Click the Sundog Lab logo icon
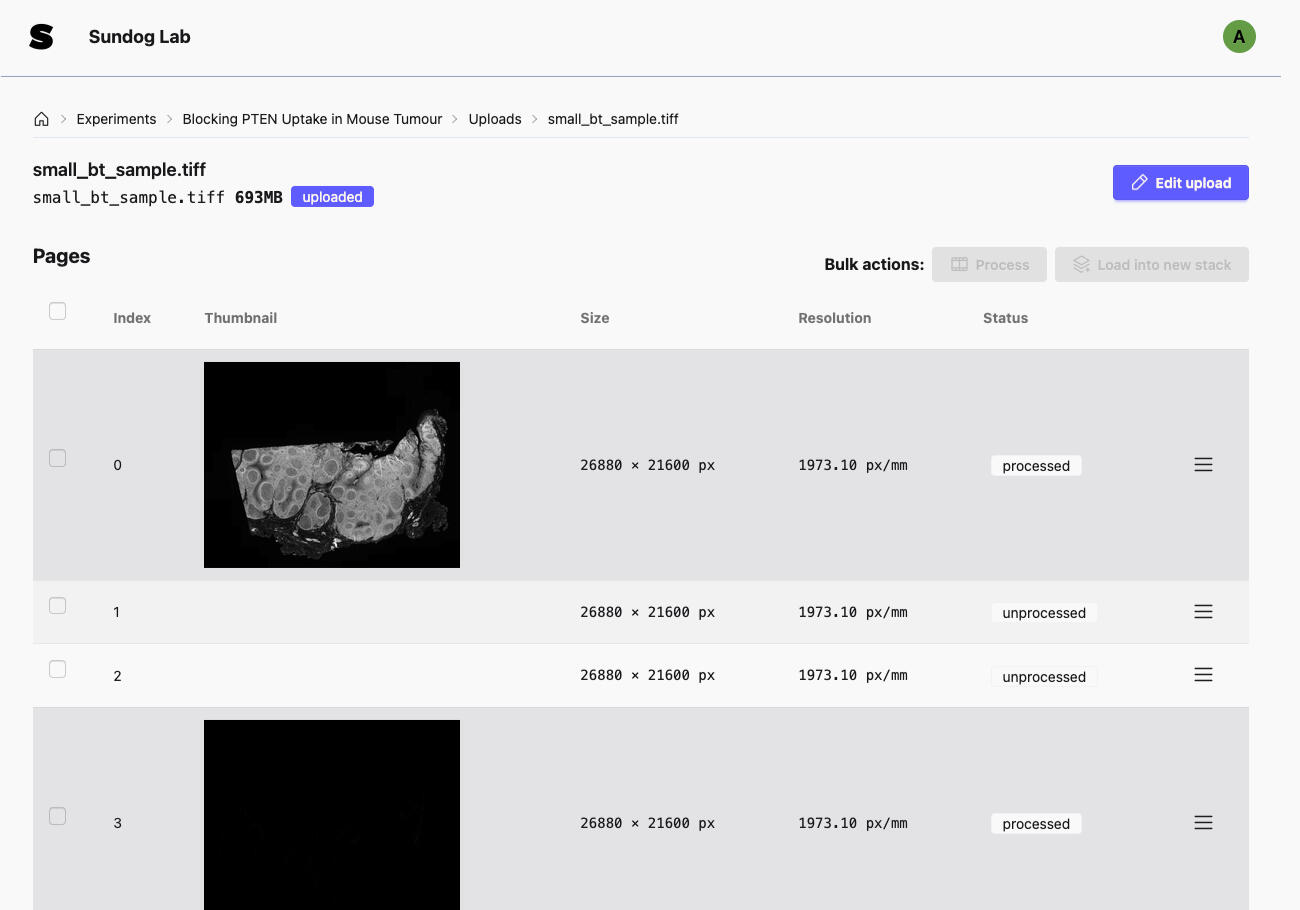1300x910 pixels. pyautogui.click(x=41, y=36)
